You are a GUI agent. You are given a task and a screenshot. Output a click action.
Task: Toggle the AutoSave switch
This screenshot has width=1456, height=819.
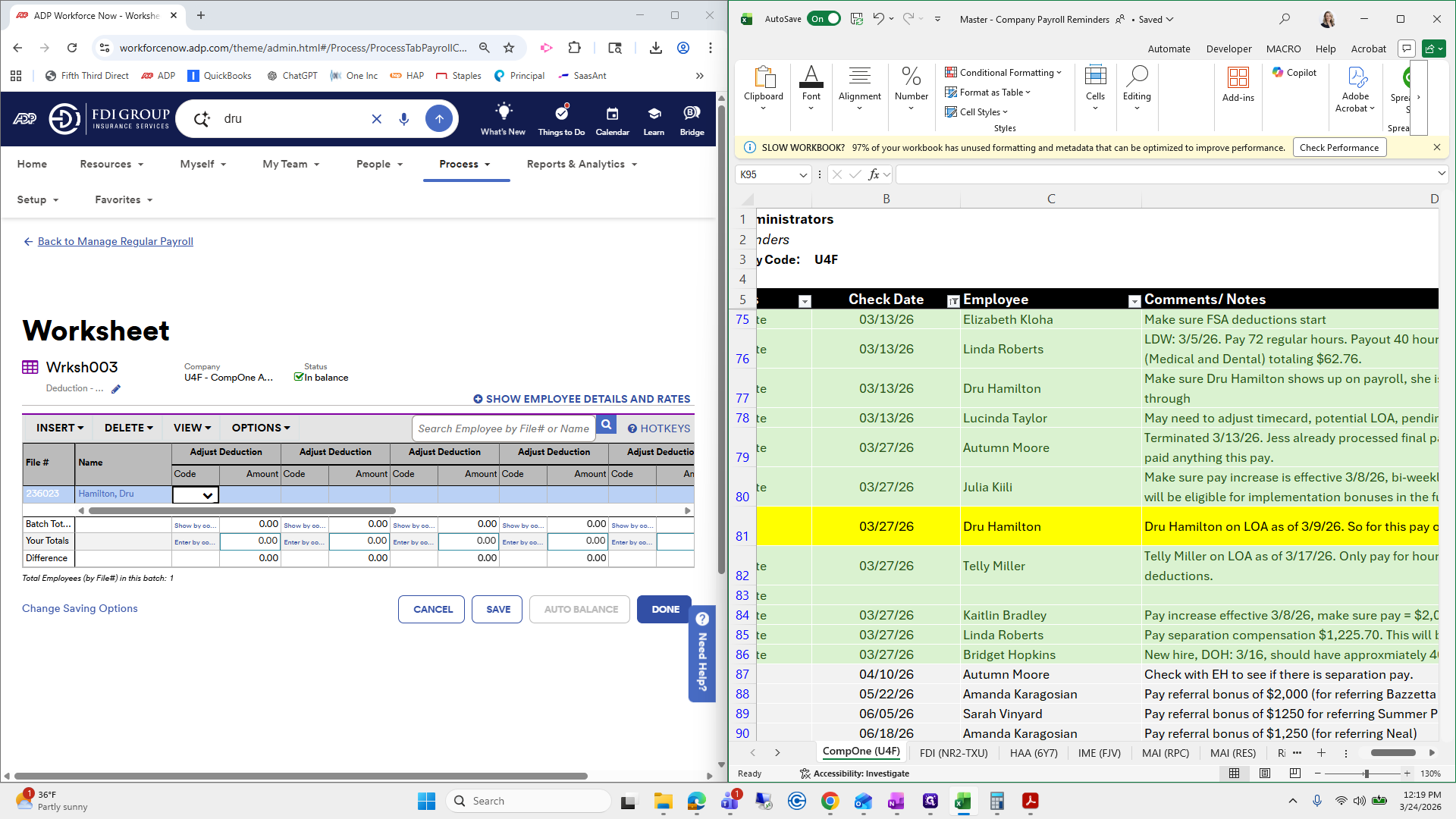[x=824, y=19]
